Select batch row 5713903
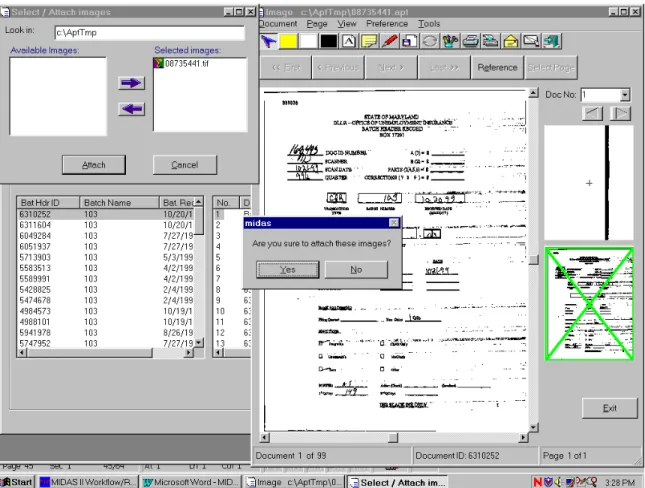The width and height of the screenshot is (645, 488). tap(105, 257)
